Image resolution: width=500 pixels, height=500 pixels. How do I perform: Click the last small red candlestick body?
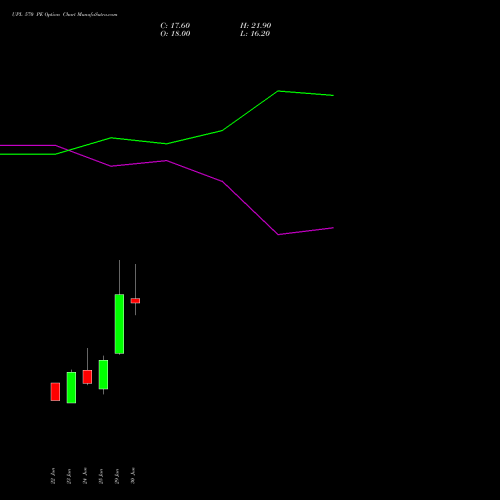[135, 300]
